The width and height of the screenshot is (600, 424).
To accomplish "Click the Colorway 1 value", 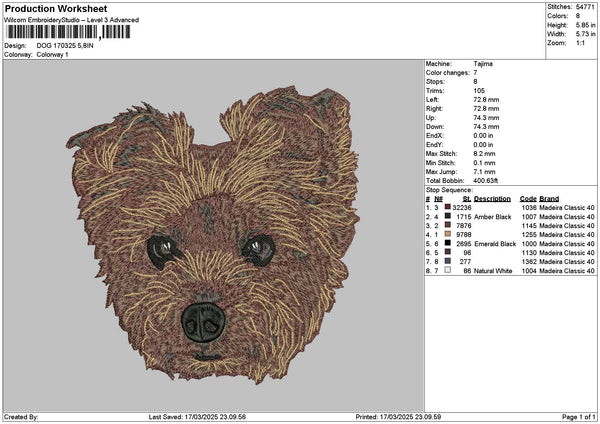I will (x=53, y=54).
